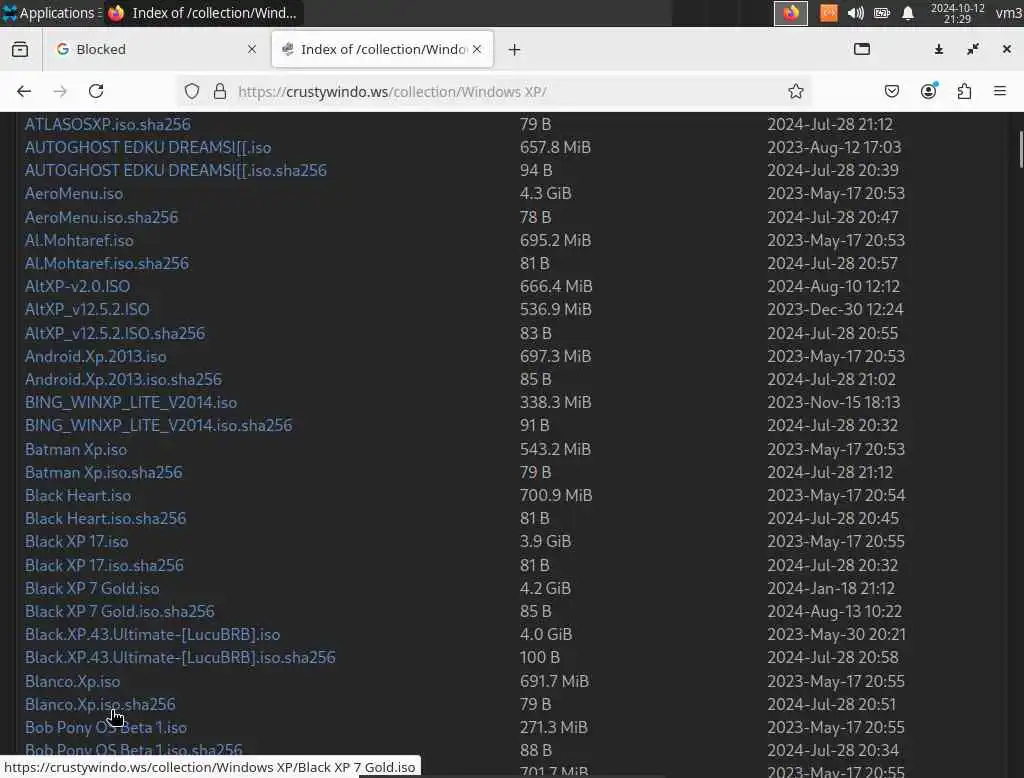Open the Blanco.Xp.iso.sha256 link

[100, 704]
